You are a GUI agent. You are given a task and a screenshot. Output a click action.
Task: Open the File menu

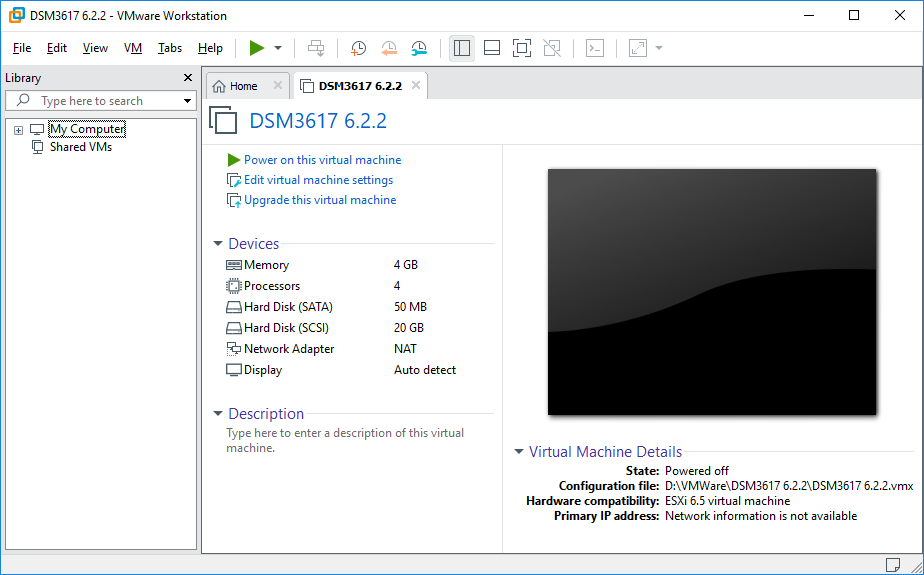pos(22,48)
